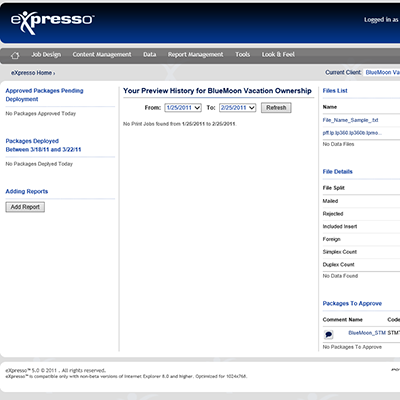Expand the From date dropdown
The width and height of the screenshot is (400, 400).
[x=183, y=108]
